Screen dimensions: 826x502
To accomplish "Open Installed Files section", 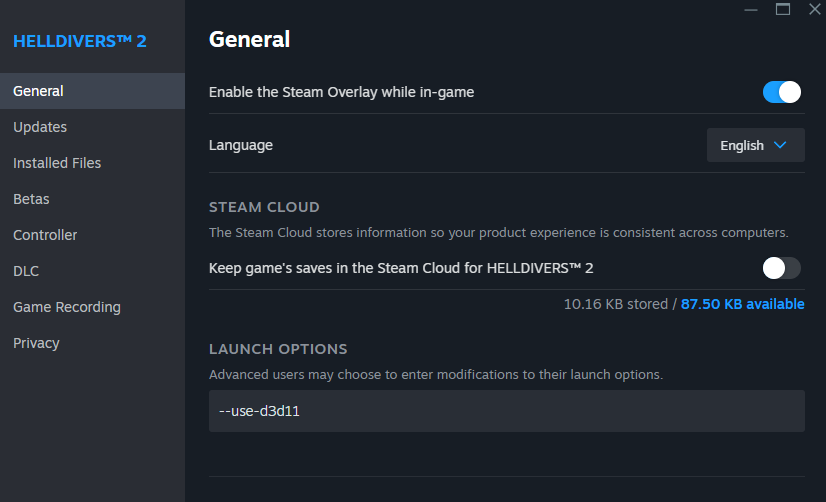I will coord(57,163).
